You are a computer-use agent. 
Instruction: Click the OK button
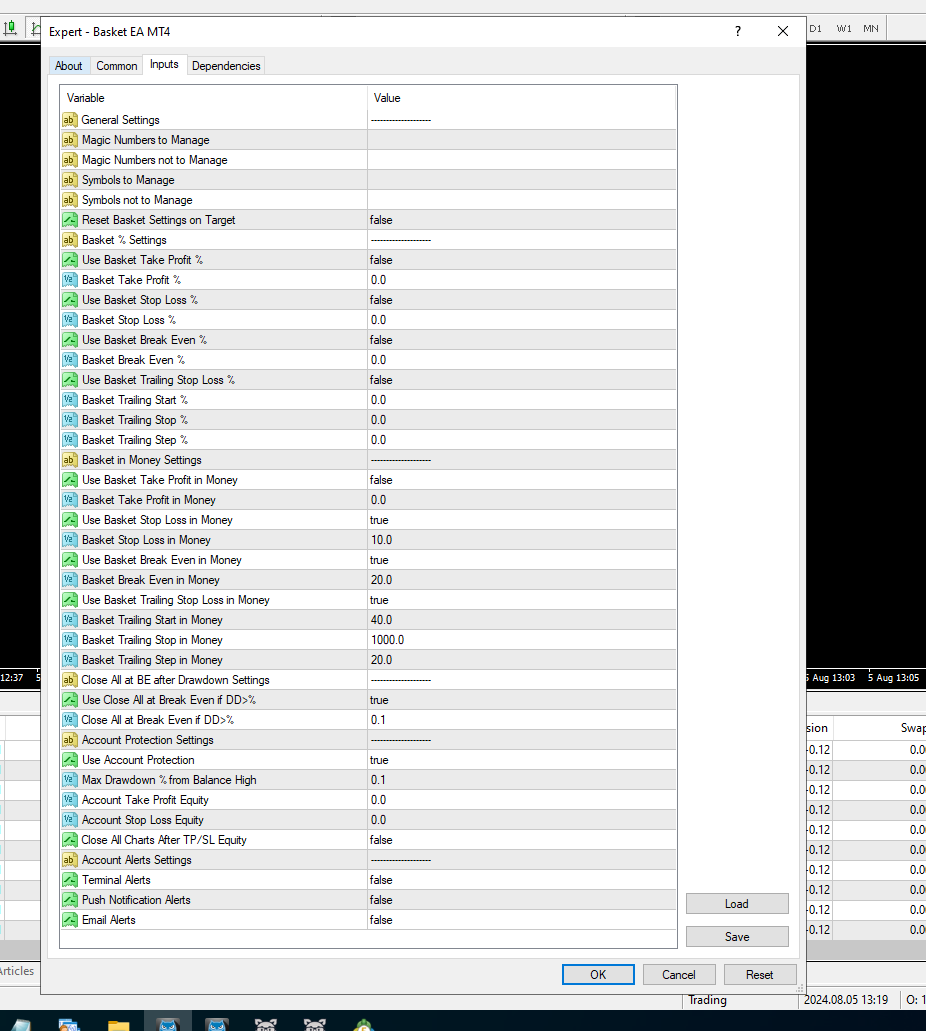tap(598, 974)
